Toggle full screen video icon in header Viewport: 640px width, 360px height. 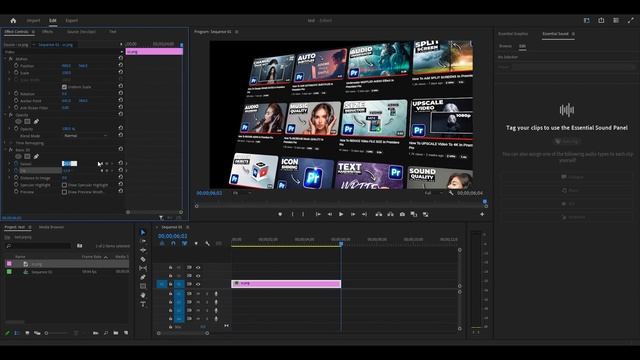pos(631,20)
